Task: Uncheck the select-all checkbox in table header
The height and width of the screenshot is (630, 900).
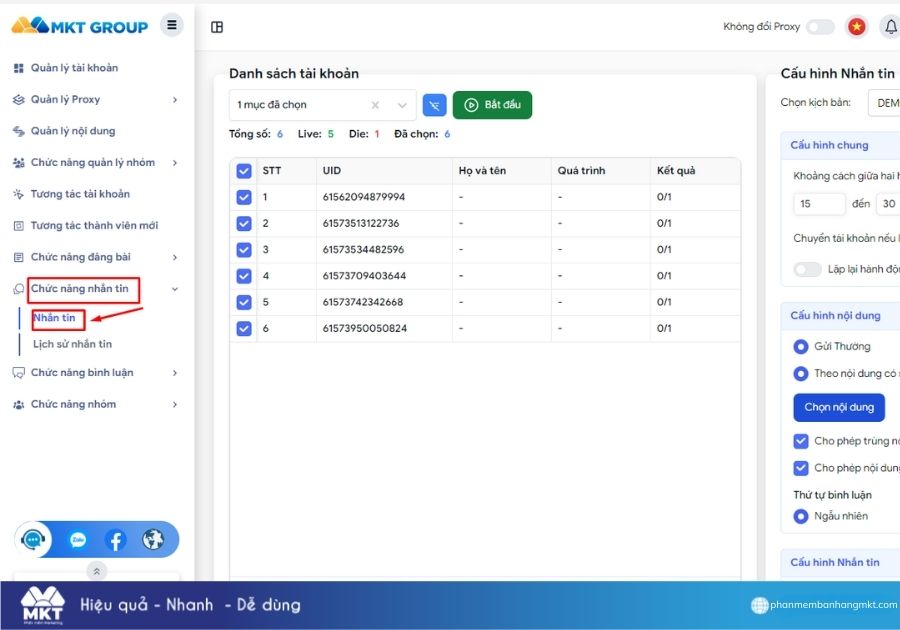Action: click(242, 171)
